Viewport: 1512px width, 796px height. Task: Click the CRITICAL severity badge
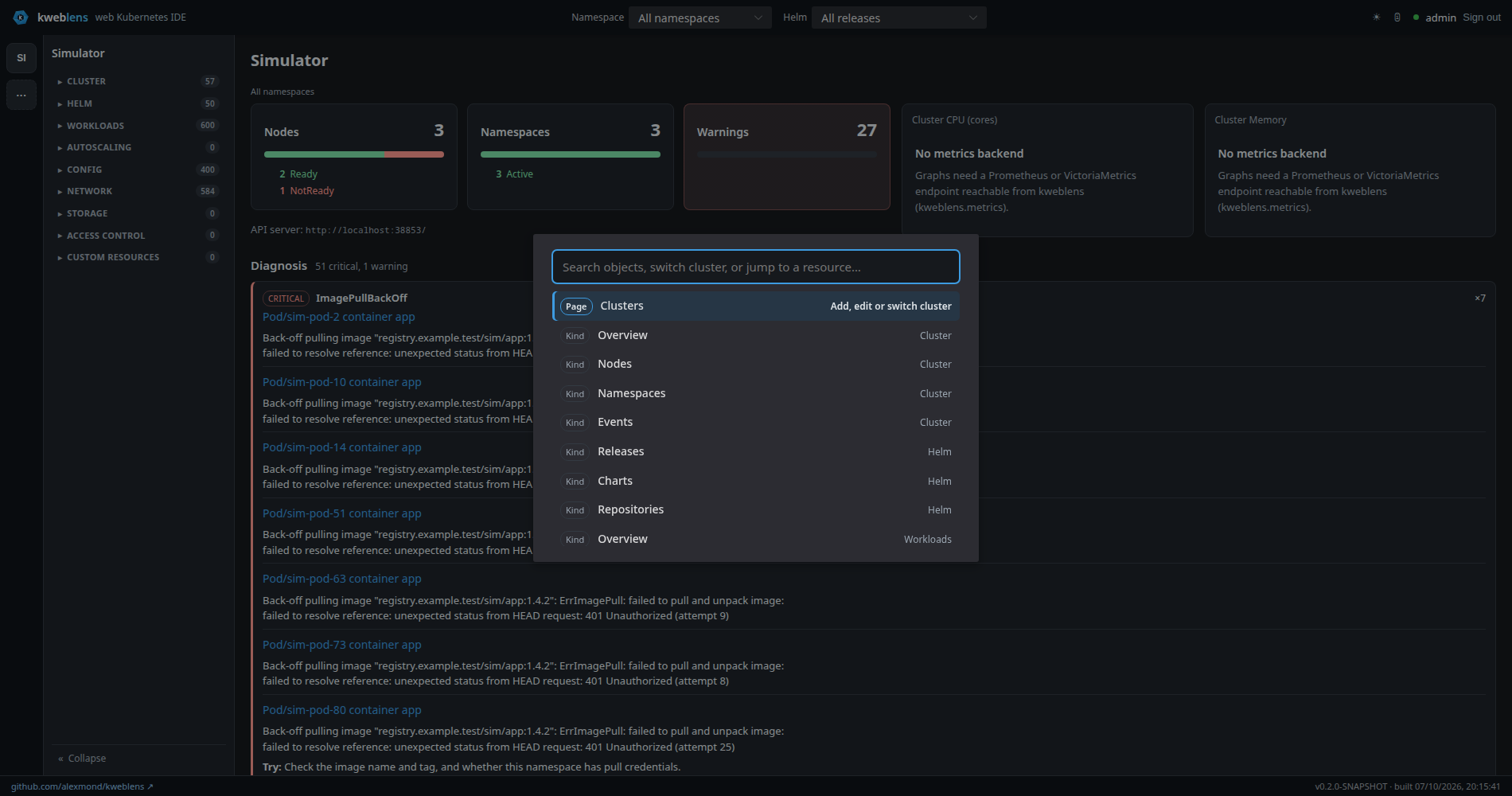tap(286, 298)
